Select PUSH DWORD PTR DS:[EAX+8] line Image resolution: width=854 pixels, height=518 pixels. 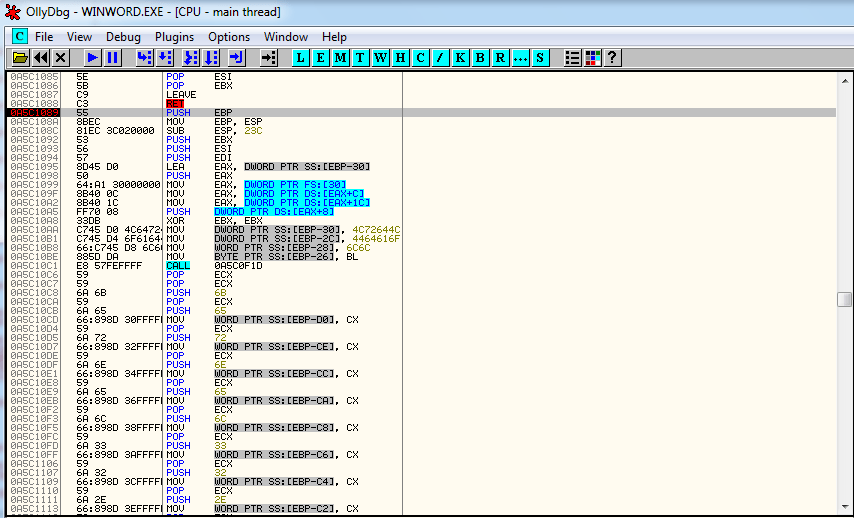pyautogui.click(x=423, y=212)
